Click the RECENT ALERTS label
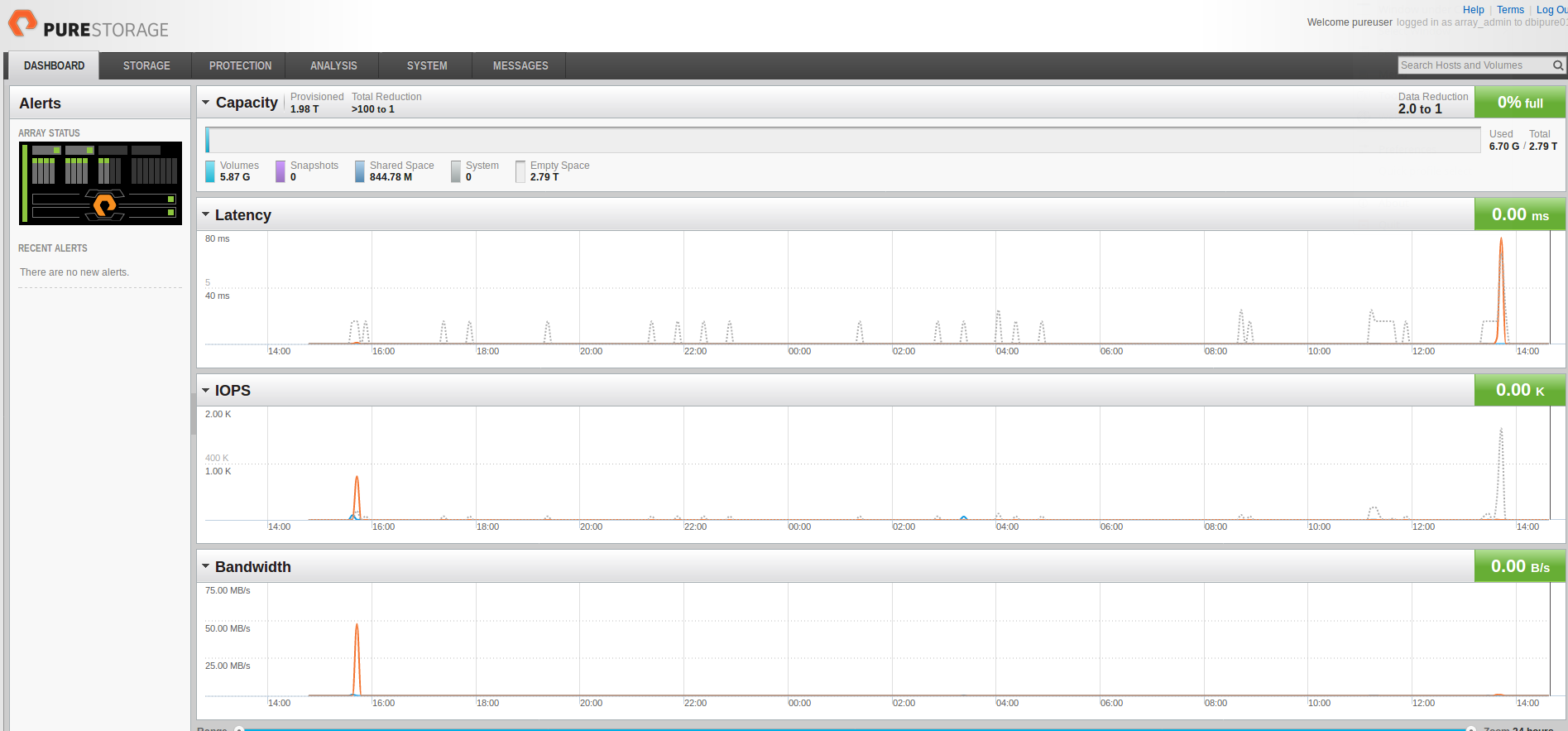 53,248
